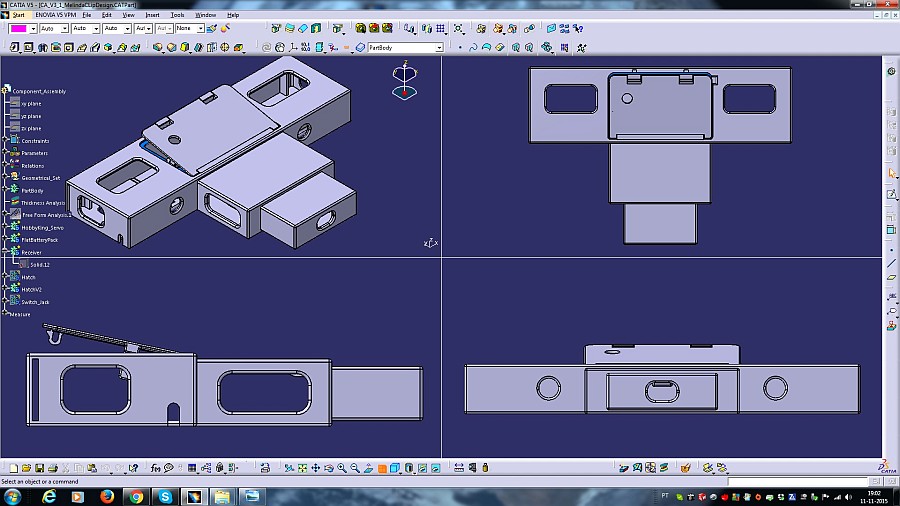Viewport: 900px width, 506px height.
Task: Expand the Constraints tree node
Action: (x=5, y=139)
